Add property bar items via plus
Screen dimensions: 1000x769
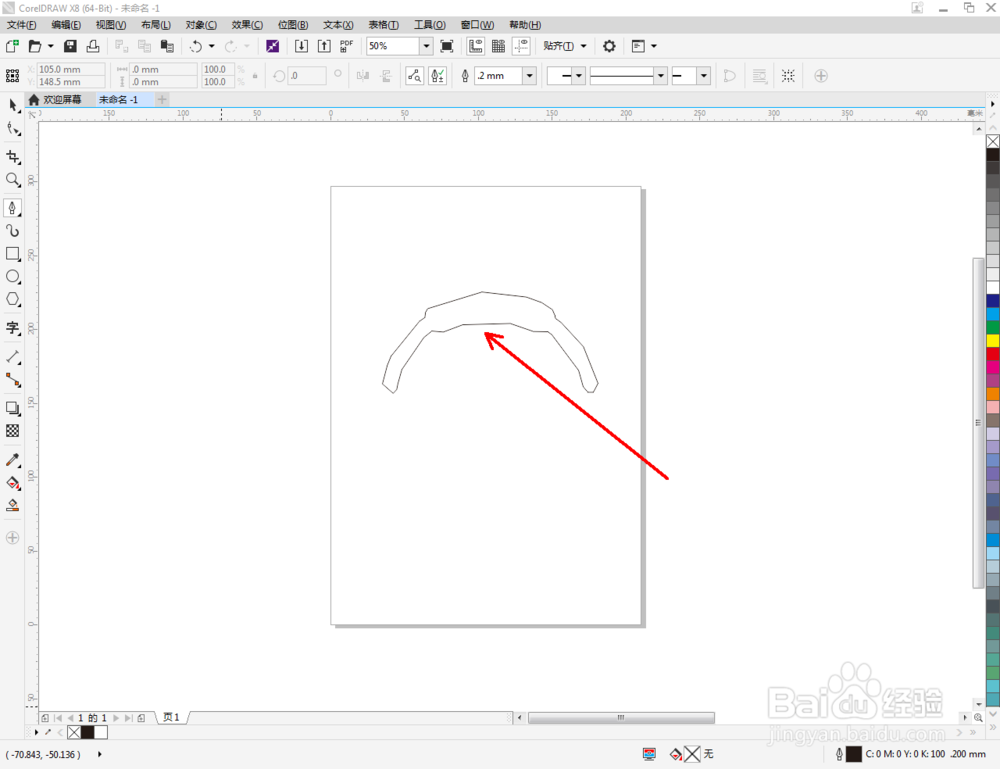click(821, 76)
